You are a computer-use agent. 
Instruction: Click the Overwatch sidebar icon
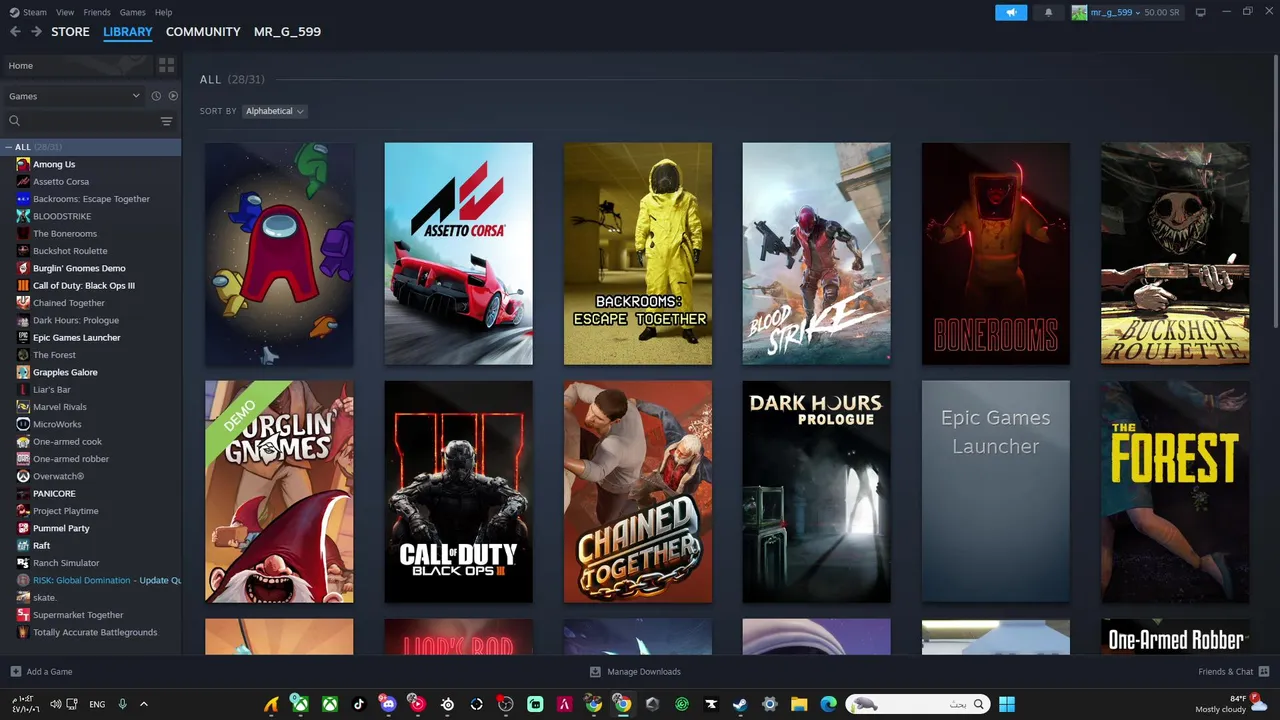pyautogui.click(x=23, y=476)
